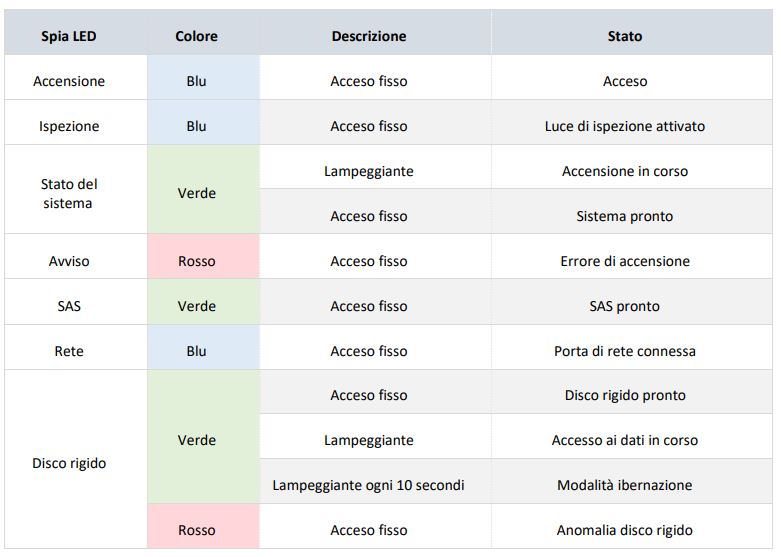Viewport: 781px width, 557px height.
Task: Click the green "Verde" cell in SAS row
Action: [x=196, y=306]
